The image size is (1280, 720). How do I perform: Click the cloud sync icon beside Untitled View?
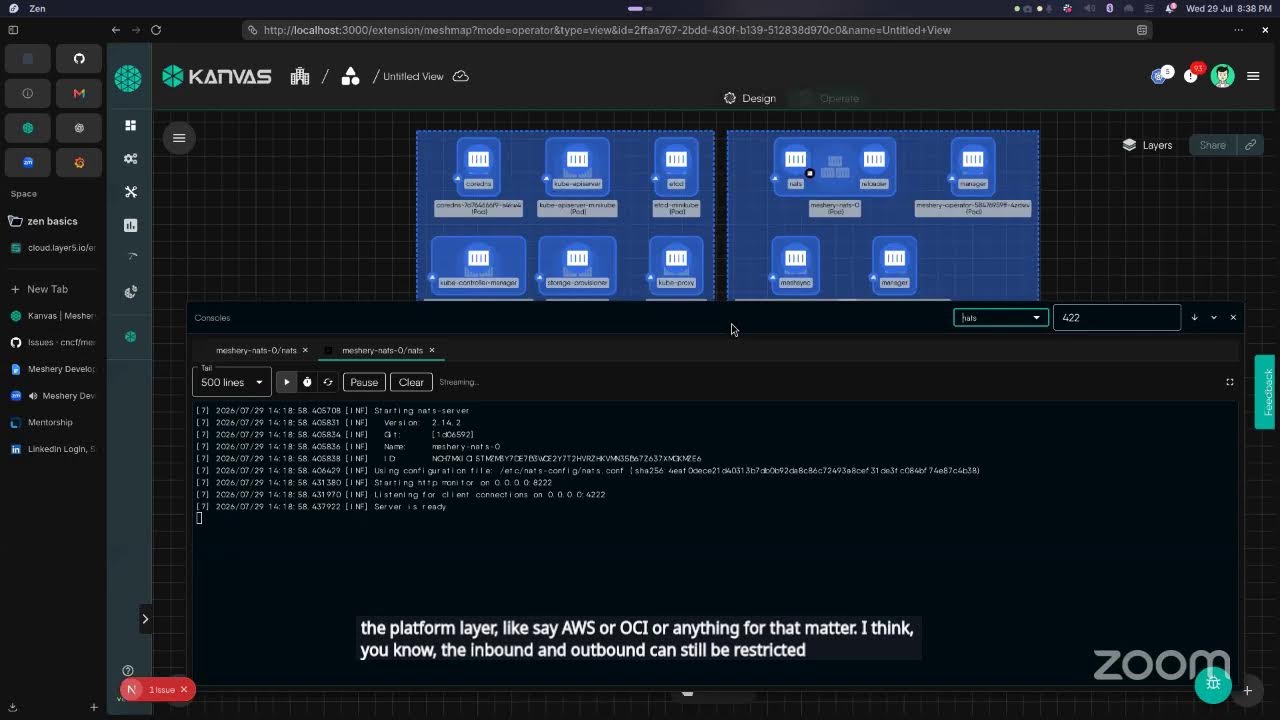[x=461, y=76]
